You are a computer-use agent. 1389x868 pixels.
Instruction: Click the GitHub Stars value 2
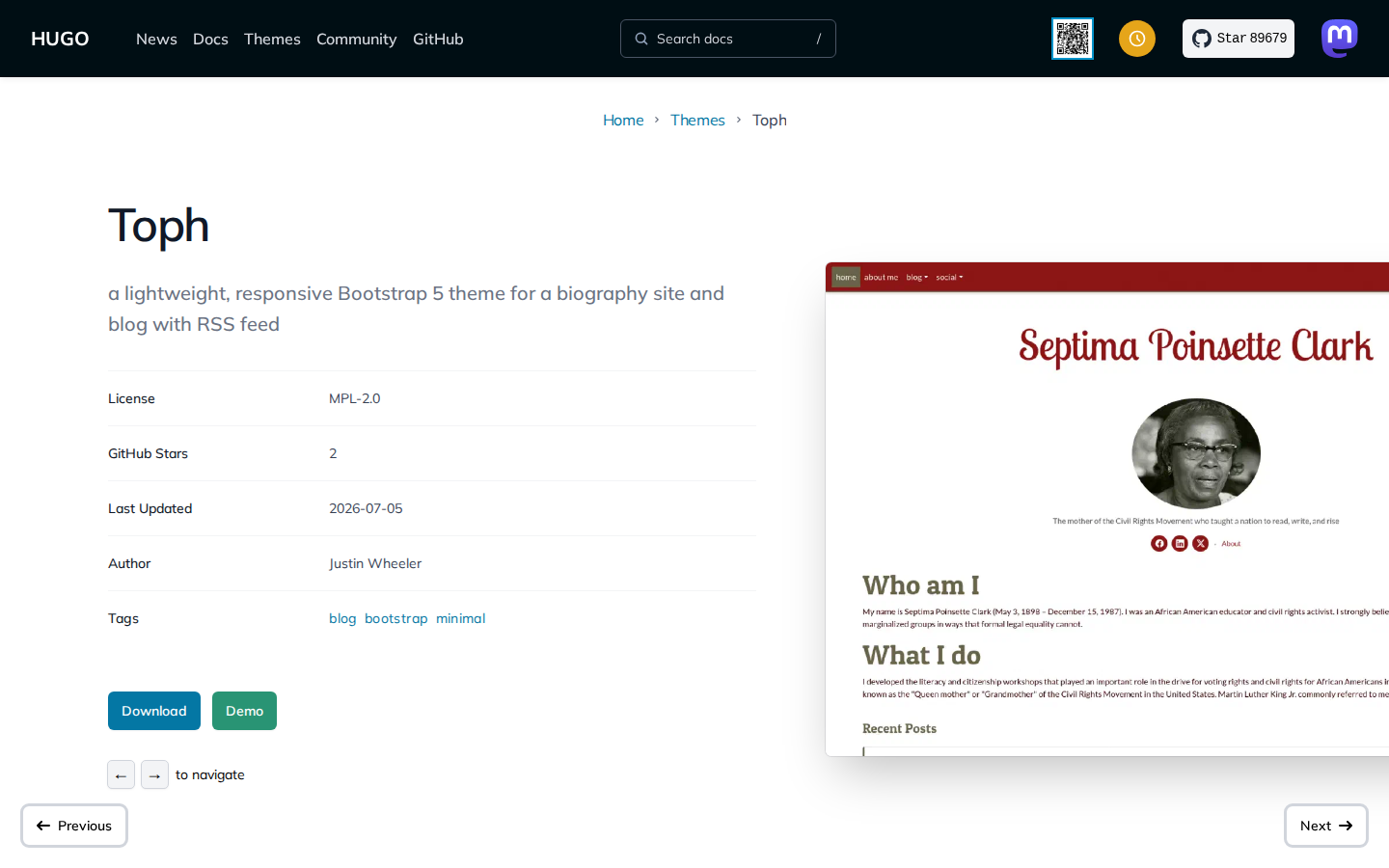tap(333, 453)
